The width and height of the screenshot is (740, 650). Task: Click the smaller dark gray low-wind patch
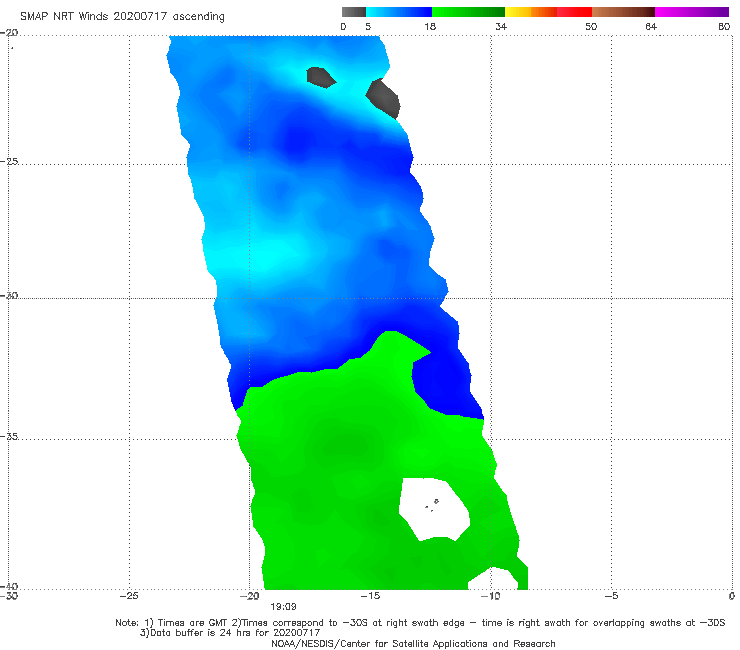320,77
